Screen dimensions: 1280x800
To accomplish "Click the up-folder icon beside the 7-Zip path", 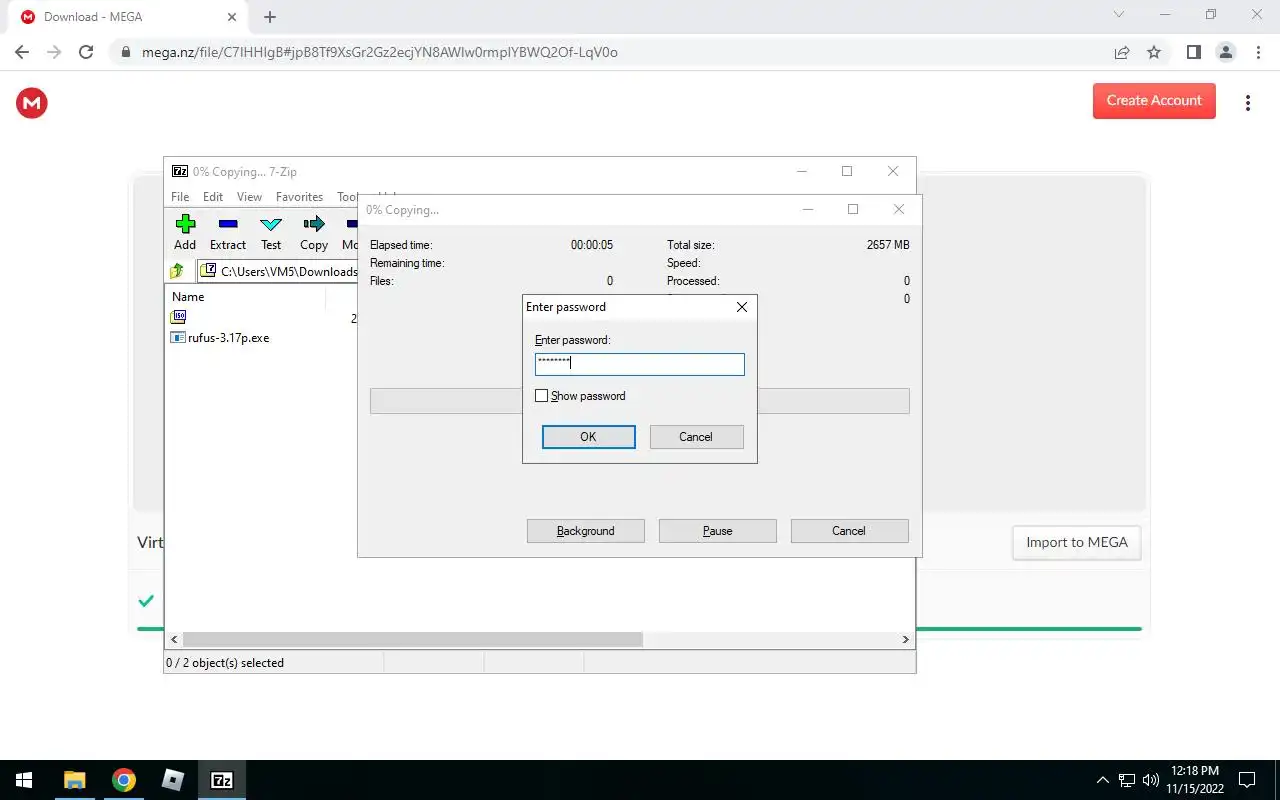I will (177, 271).
